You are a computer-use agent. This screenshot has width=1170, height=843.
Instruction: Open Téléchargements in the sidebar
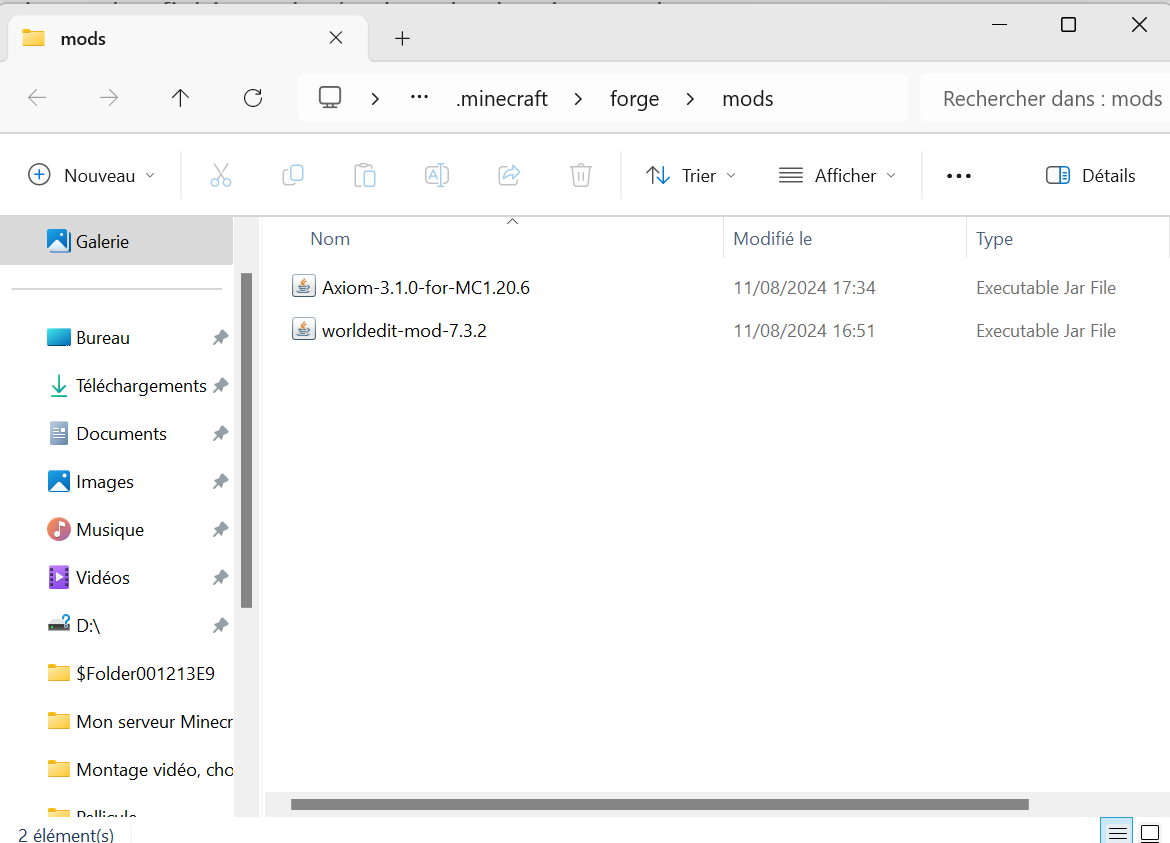[x=141, y=386]
